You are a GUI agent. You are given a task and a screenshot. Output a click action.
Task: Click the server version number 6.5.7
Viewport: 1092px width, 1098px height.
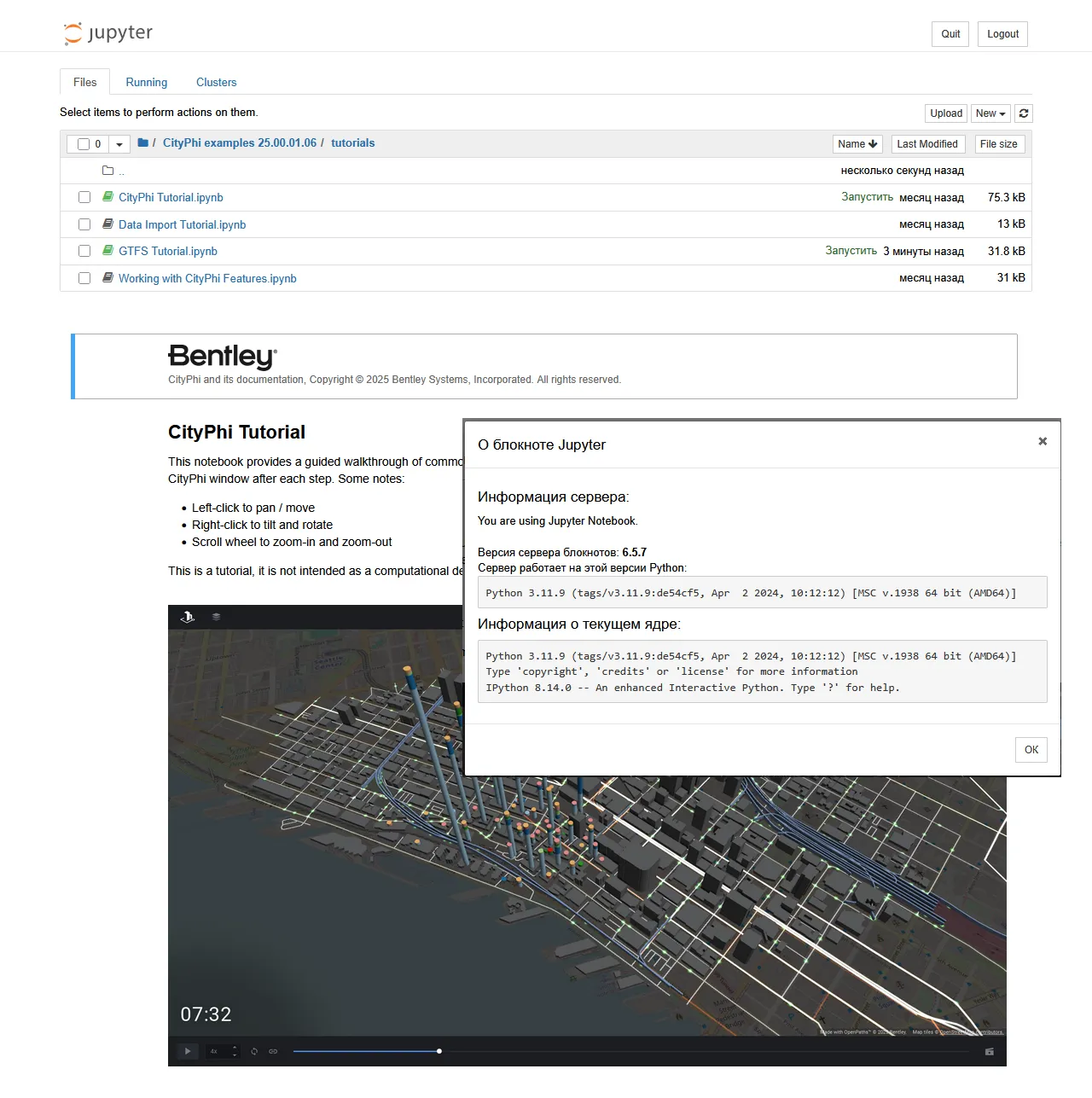(x=635, y=552)
